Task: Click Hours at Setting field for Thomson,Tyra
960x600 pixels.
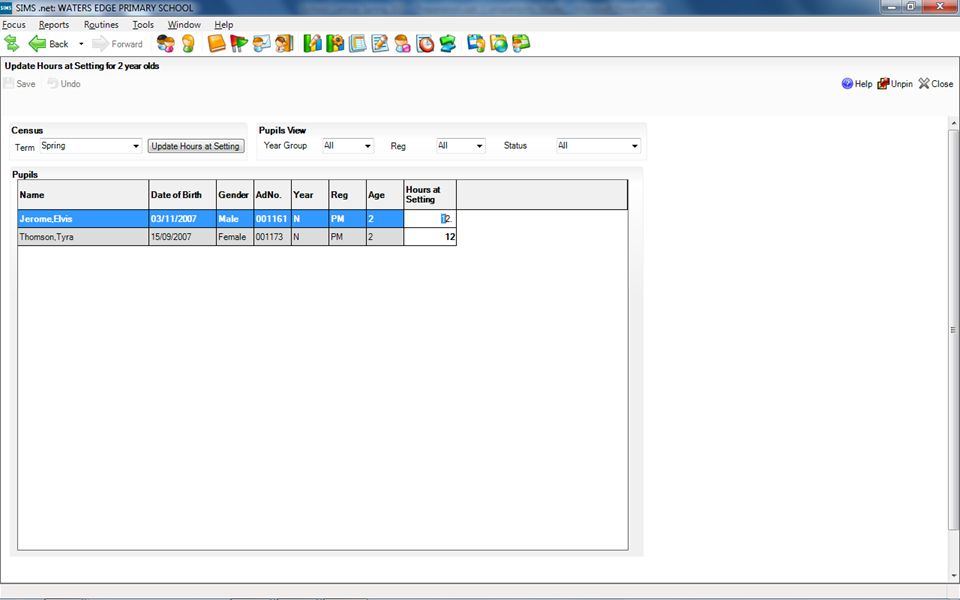Action: tap(430, 237)
